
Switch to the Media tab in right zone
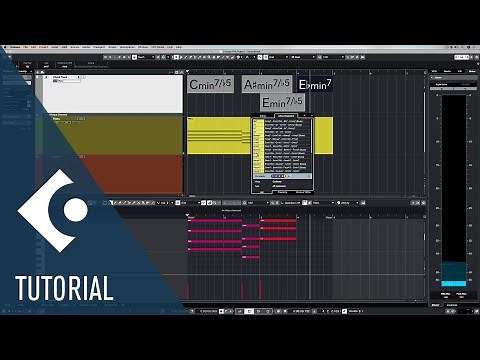pyautogui.click(x=447, y=71)
